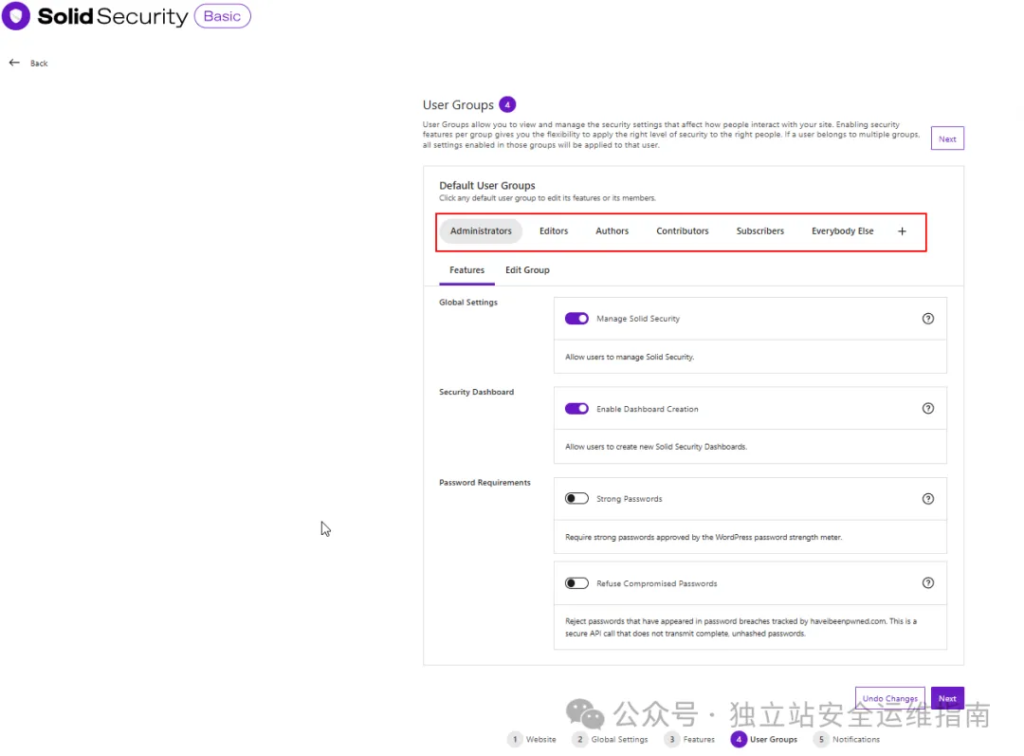The image size is (1024, 756).
Task: Click 'Reject passwords that have appeared' description
Action: (741, 627)
